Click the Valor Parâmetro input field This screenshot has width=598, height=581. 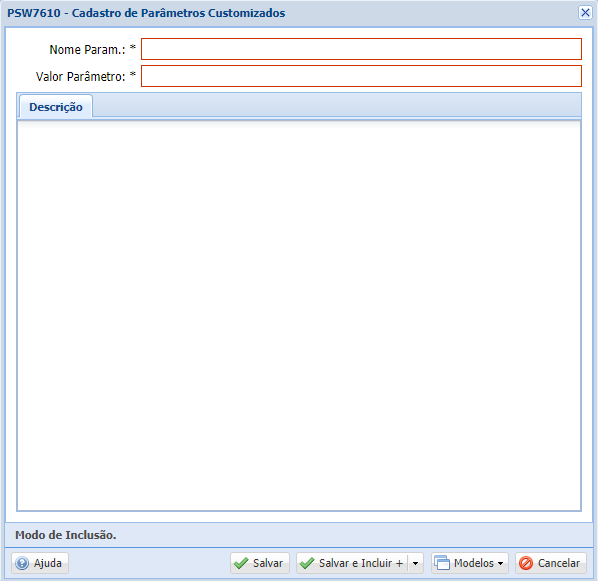(361, 76)
